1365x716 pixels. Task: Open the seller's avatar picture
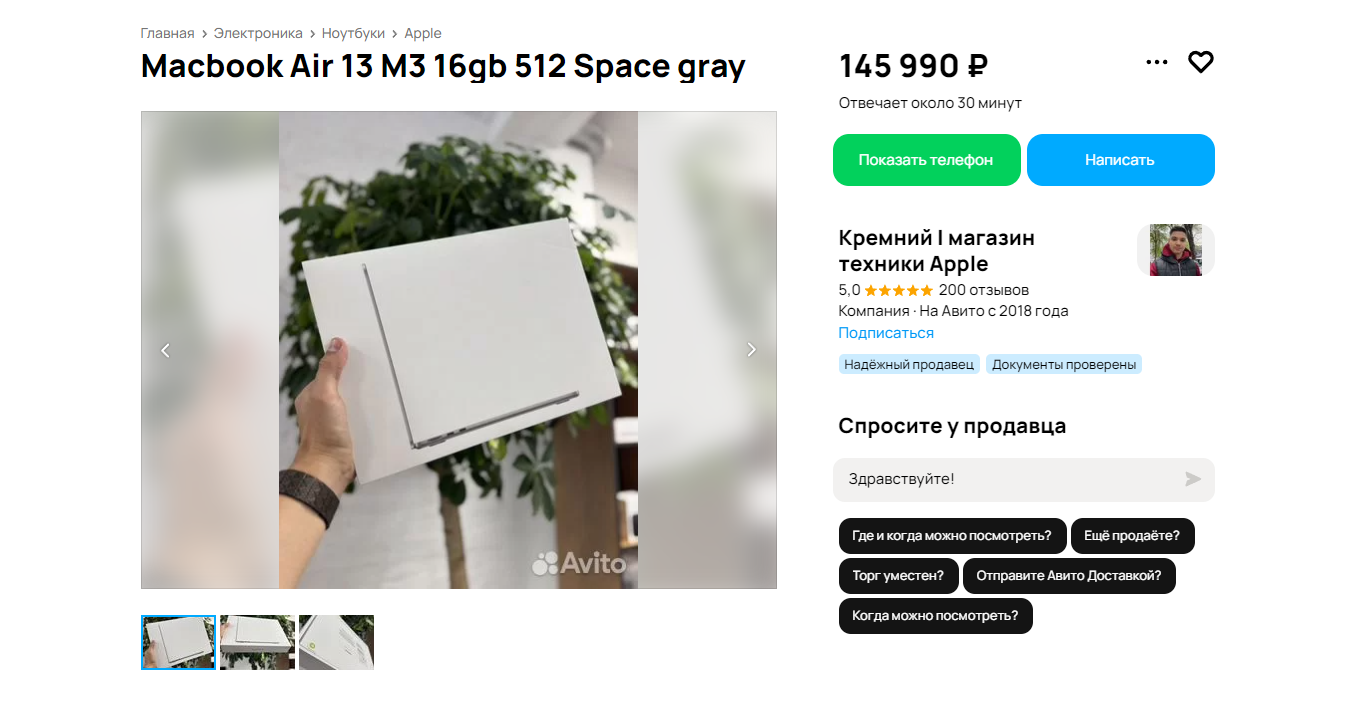(1176, 250)
